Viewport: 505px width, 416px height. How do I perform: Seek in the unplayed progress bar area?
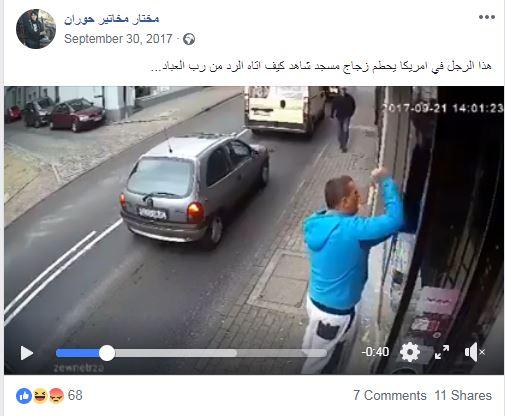(x=220, y=353)
